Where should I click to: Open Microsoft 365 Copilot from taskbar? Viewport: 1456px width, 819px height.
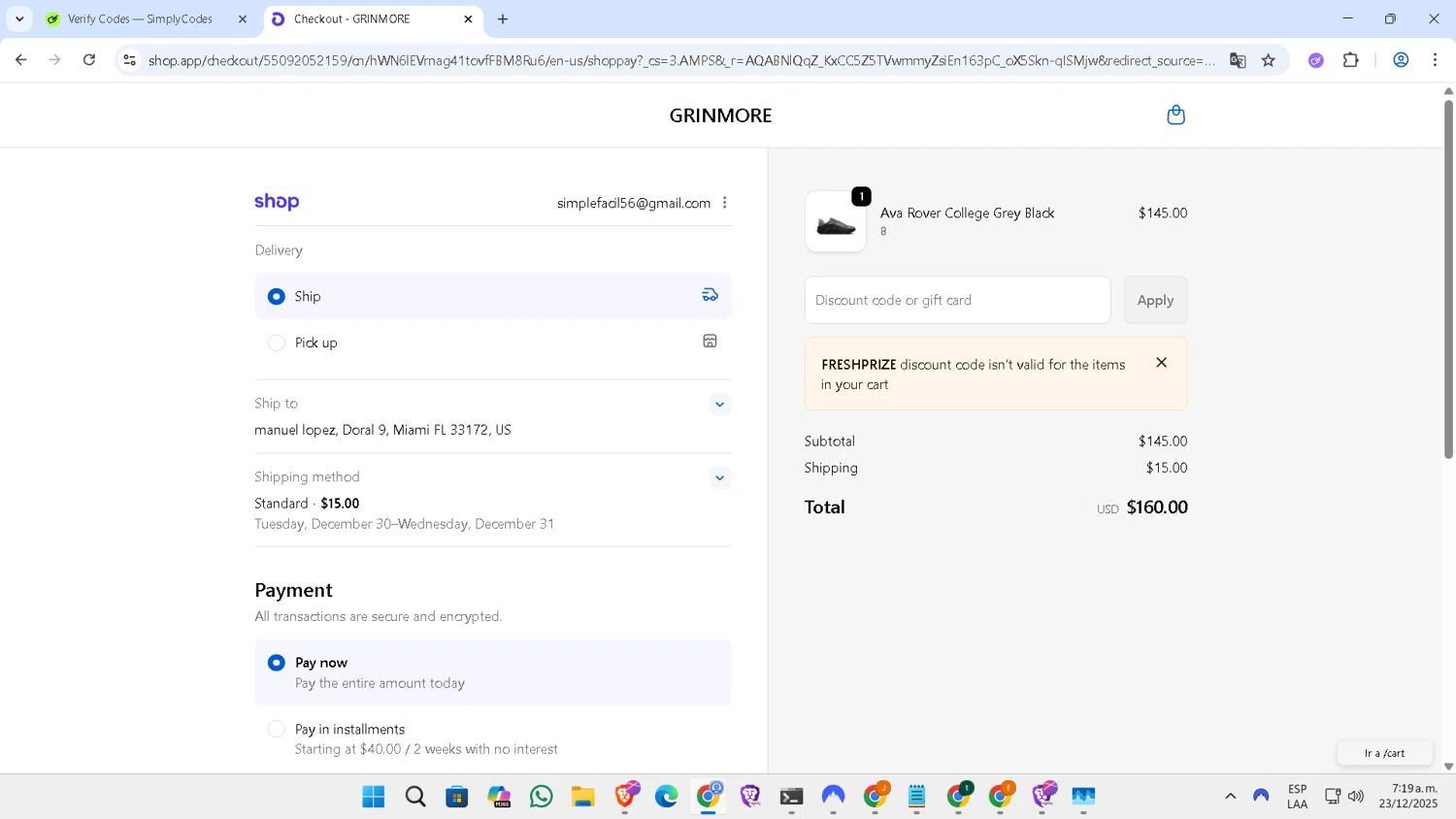tap(500, 797)
